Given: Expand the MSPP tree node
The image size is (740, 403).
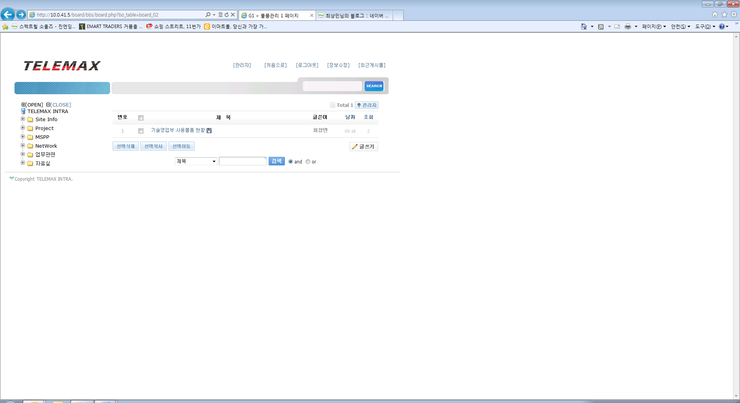Looking at the screenshot, I should [x=23, y=137].
